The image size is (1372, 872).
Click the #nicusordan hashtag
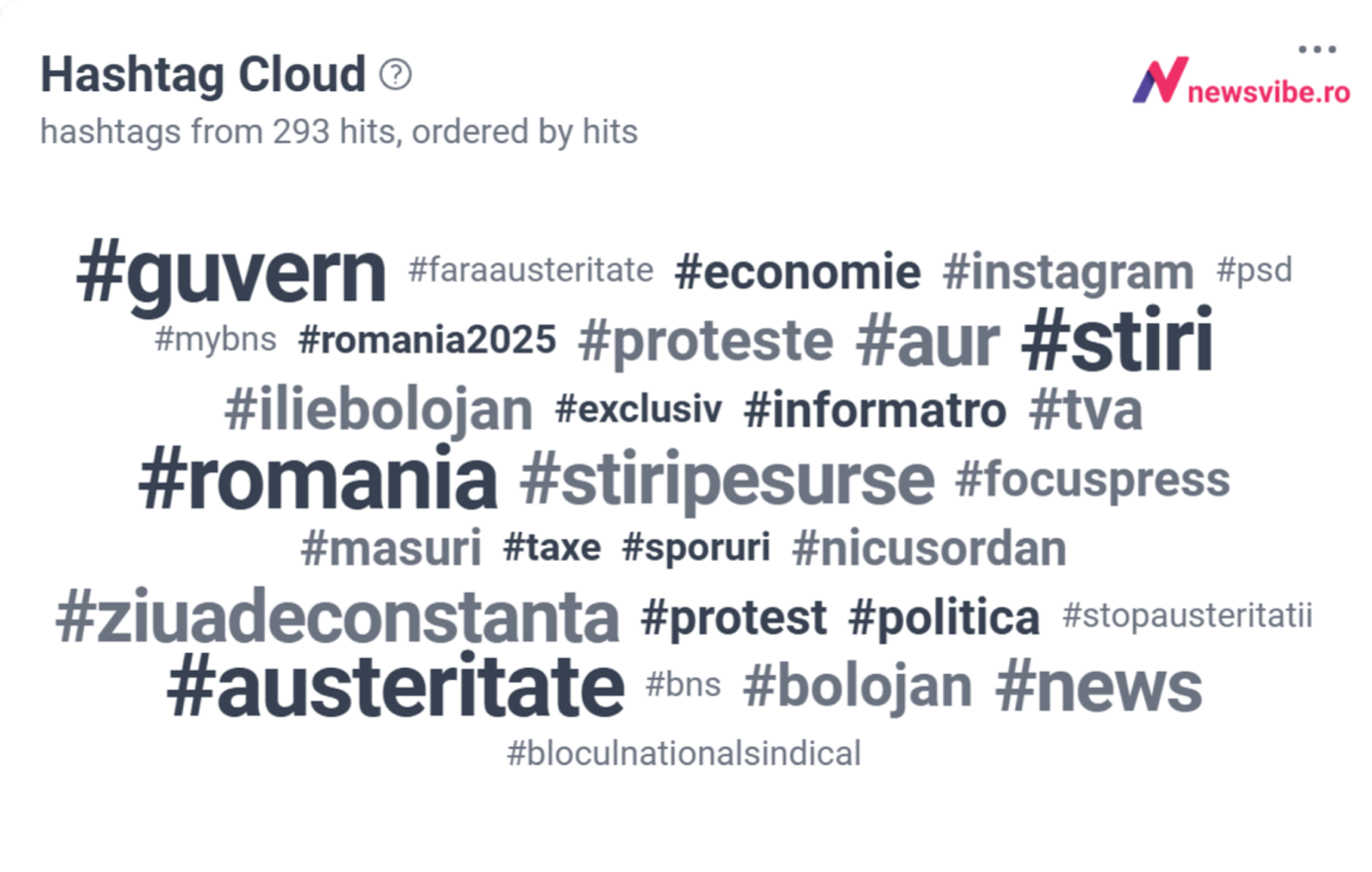pos(930,548)
